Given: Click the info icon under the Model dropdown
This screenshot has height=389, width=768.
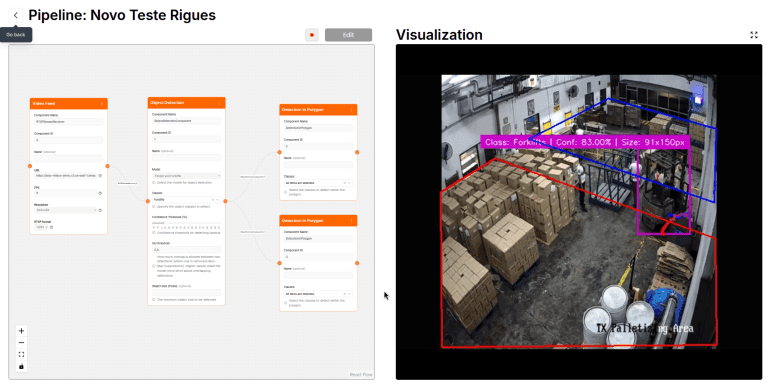Looking at the screenshot, I should click(x=154, y=182).
